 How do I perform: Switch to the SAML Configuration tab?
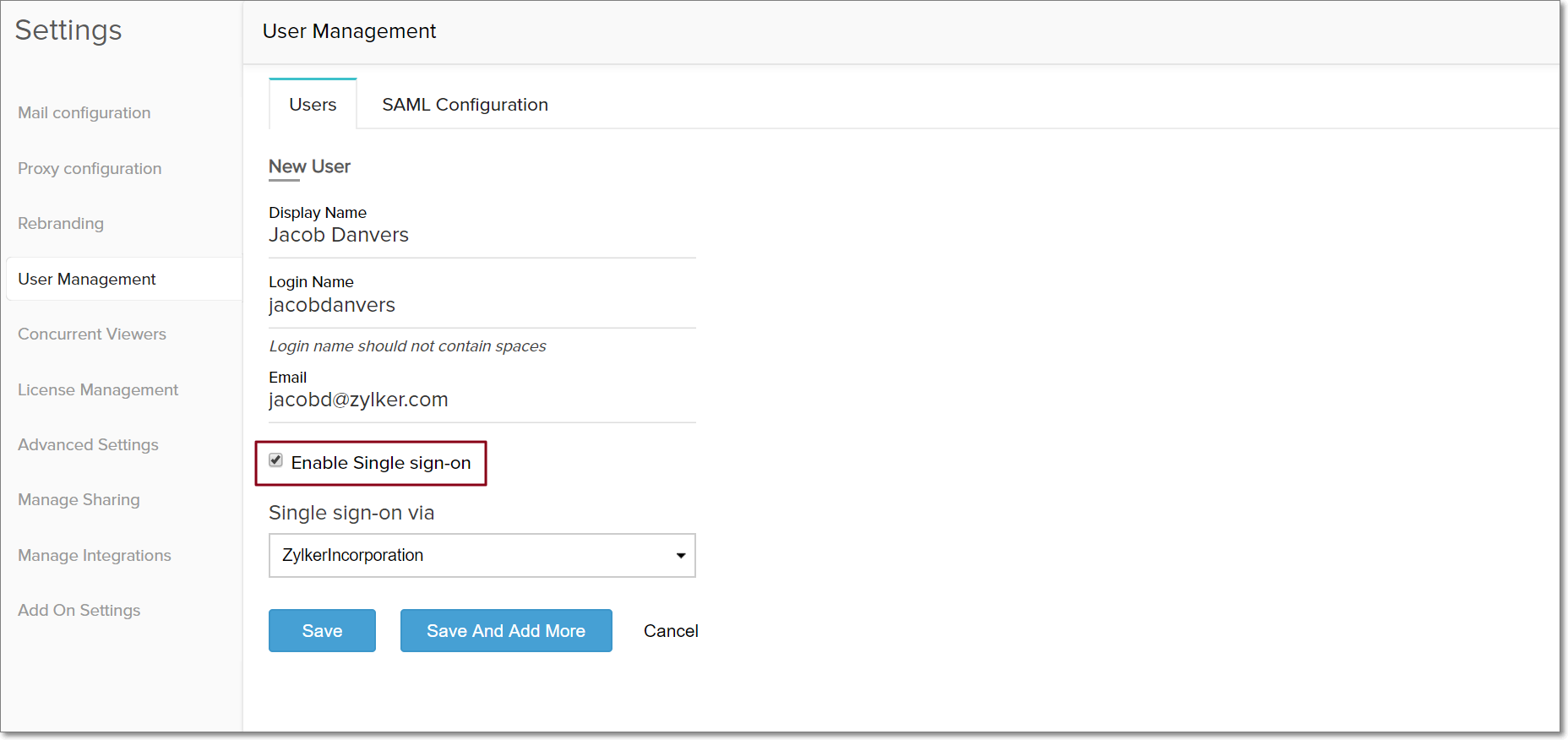tap(465, 105)
